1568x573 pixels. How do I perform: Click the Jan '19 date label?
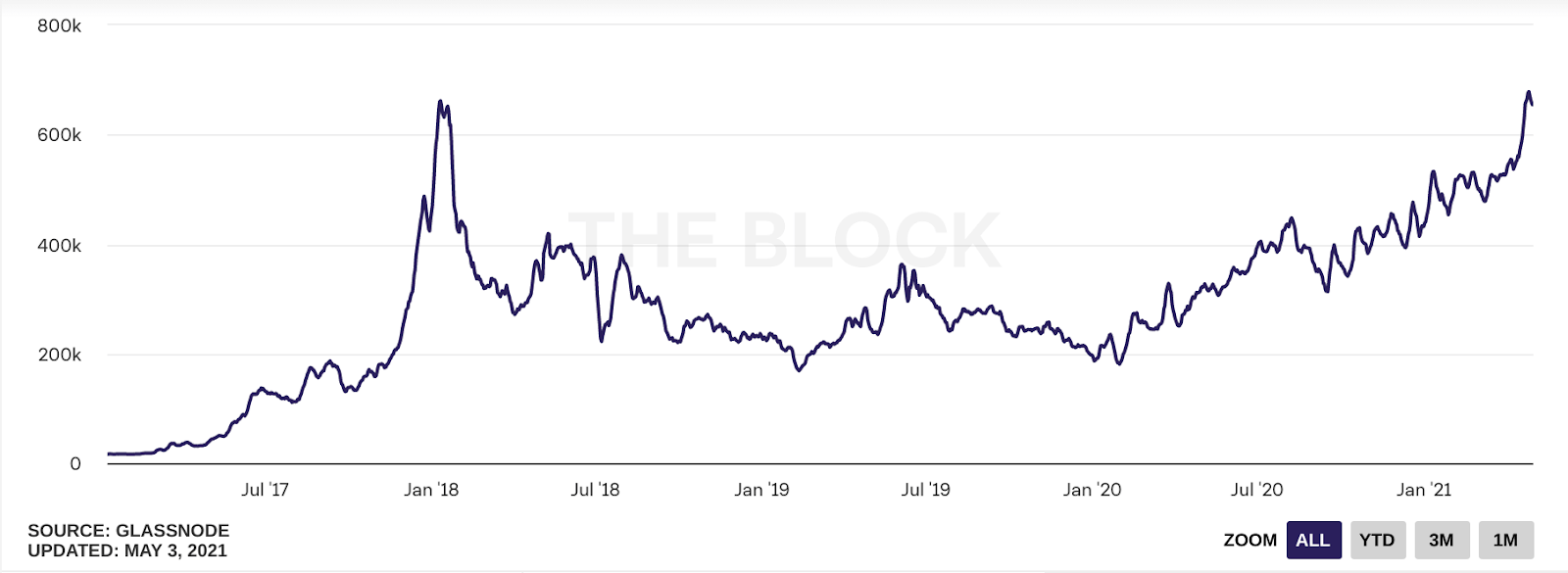[761, 490]
